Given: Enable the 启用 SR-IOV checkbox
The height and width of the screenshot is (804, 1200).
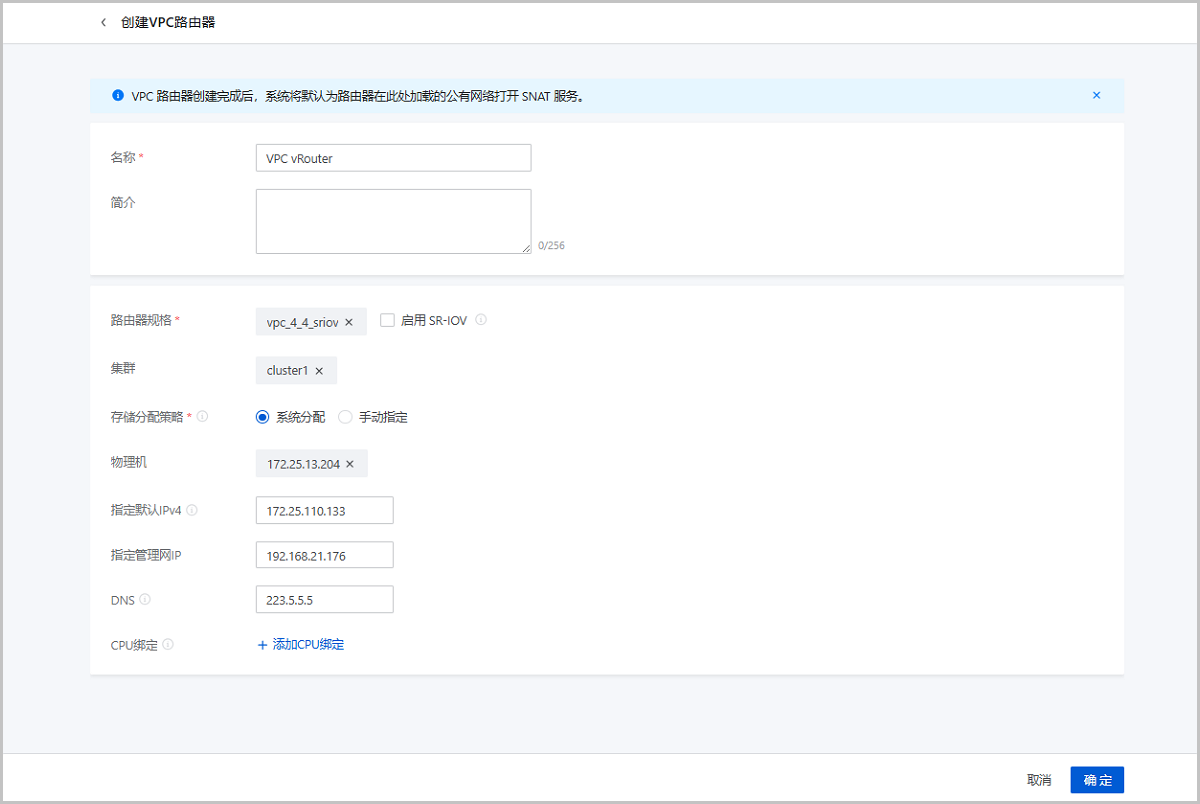Looking at the screenshot, I should coord(388,321).
